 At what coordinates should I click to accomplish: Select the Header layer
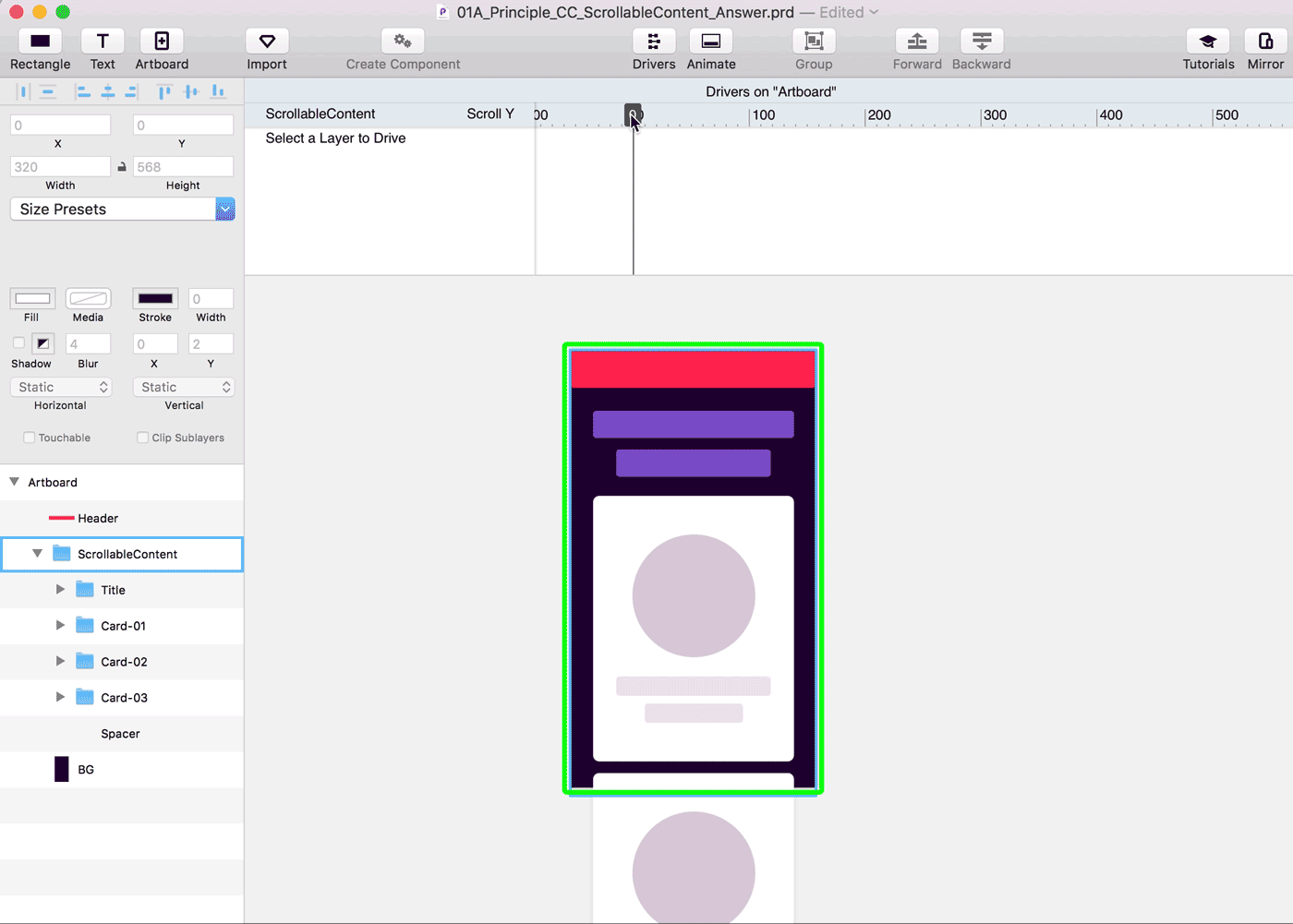(x=122, y=518)
